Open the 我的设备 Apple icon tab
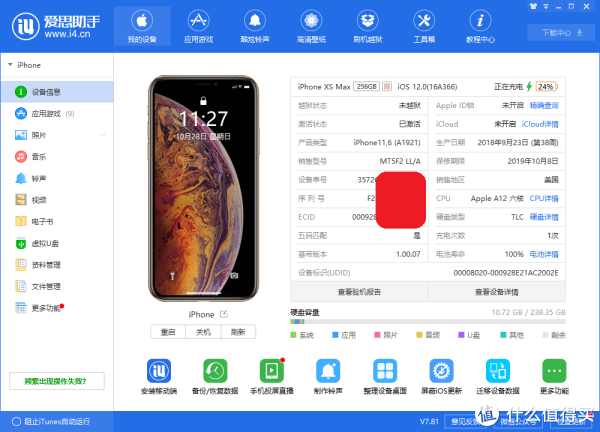Image resolution: width=600 pixels, height=432 pixels. pos(142,26)
